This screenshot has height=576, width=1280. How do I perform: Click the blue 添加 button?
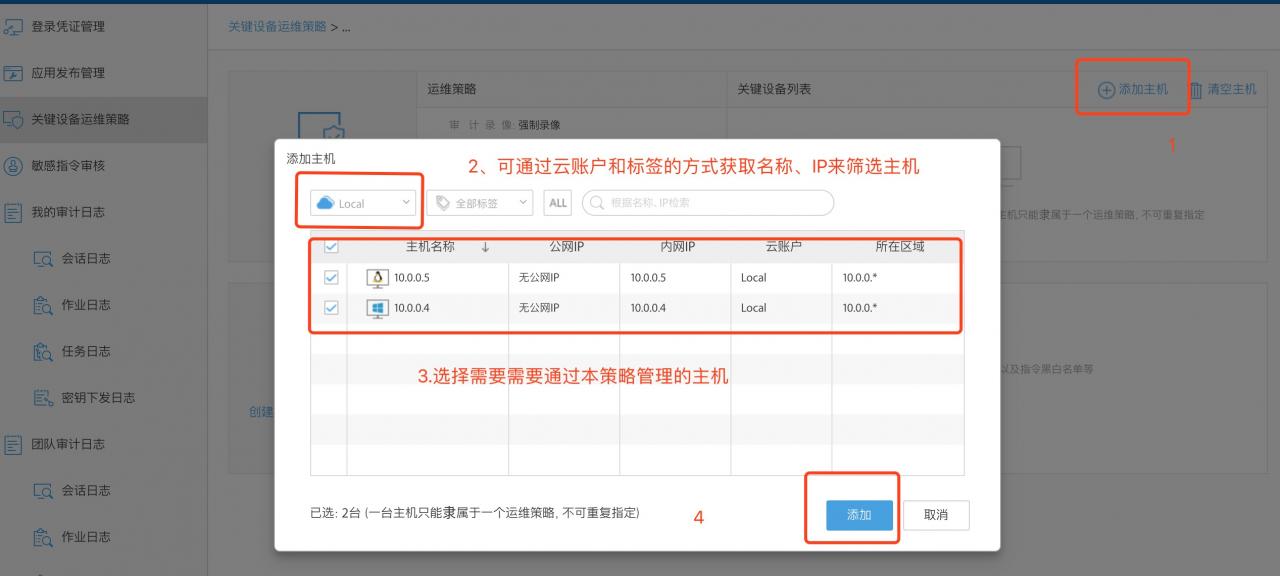[x=859, y=515]
